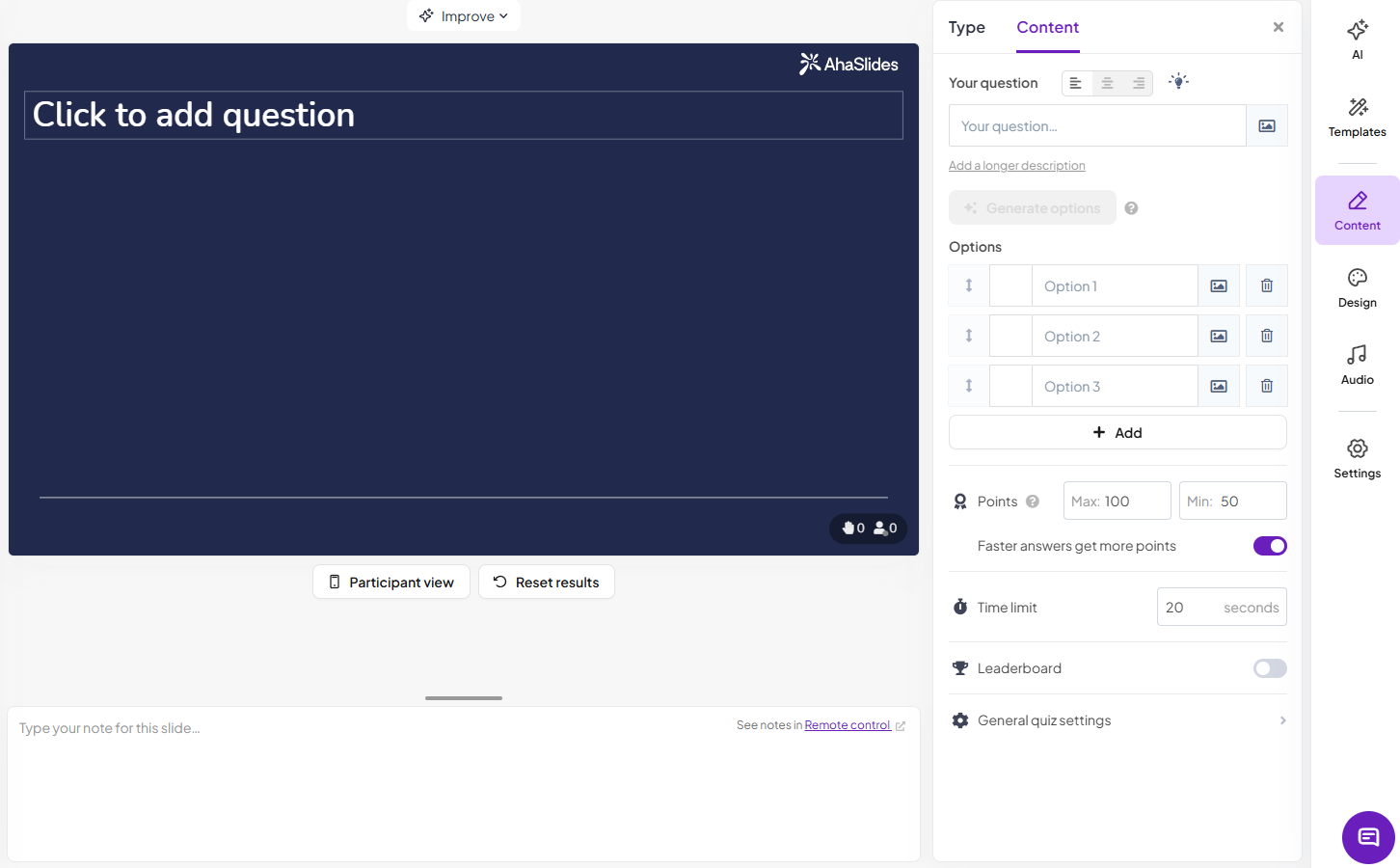The width and height of the screenshot is (1400, 868).
Task: Open the Settings gear in sidebar
Action: click(1357, 458)
